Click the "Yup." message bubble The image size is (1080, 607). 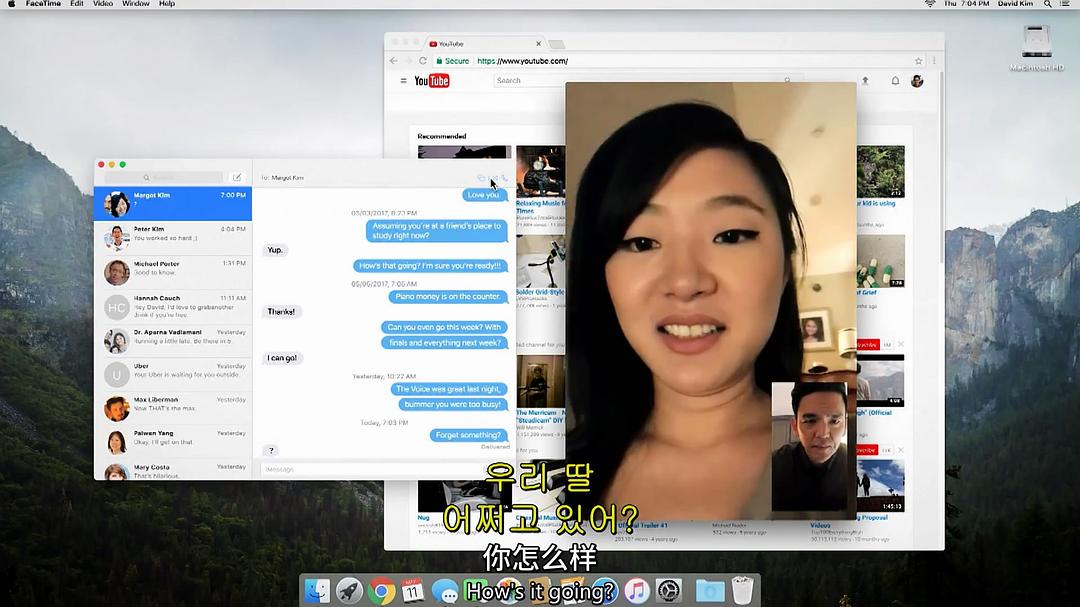coord(275,249)
